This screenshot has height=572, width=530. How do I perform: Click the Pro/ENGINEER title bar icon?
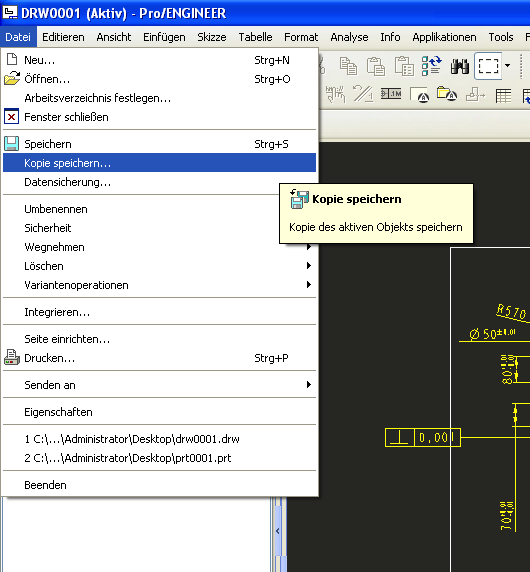tap(10, 12)
